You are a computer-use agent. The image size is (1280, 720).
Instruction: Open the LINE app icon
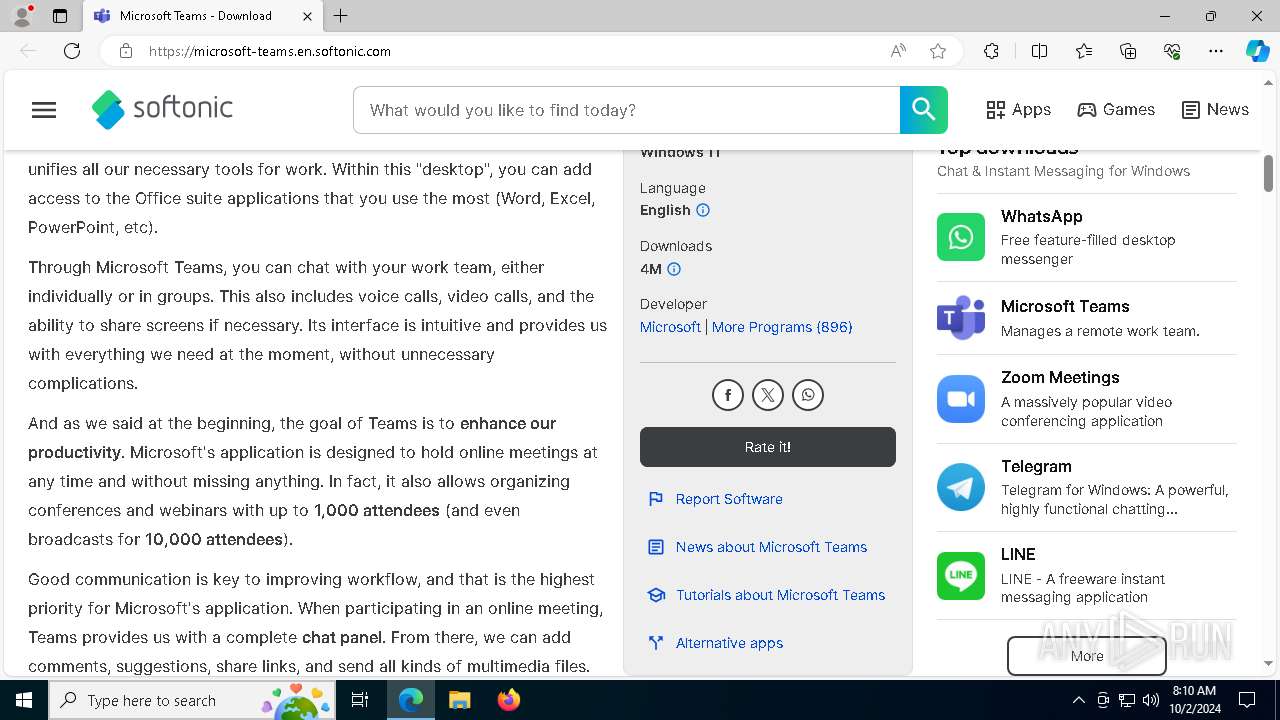[961, 575]
